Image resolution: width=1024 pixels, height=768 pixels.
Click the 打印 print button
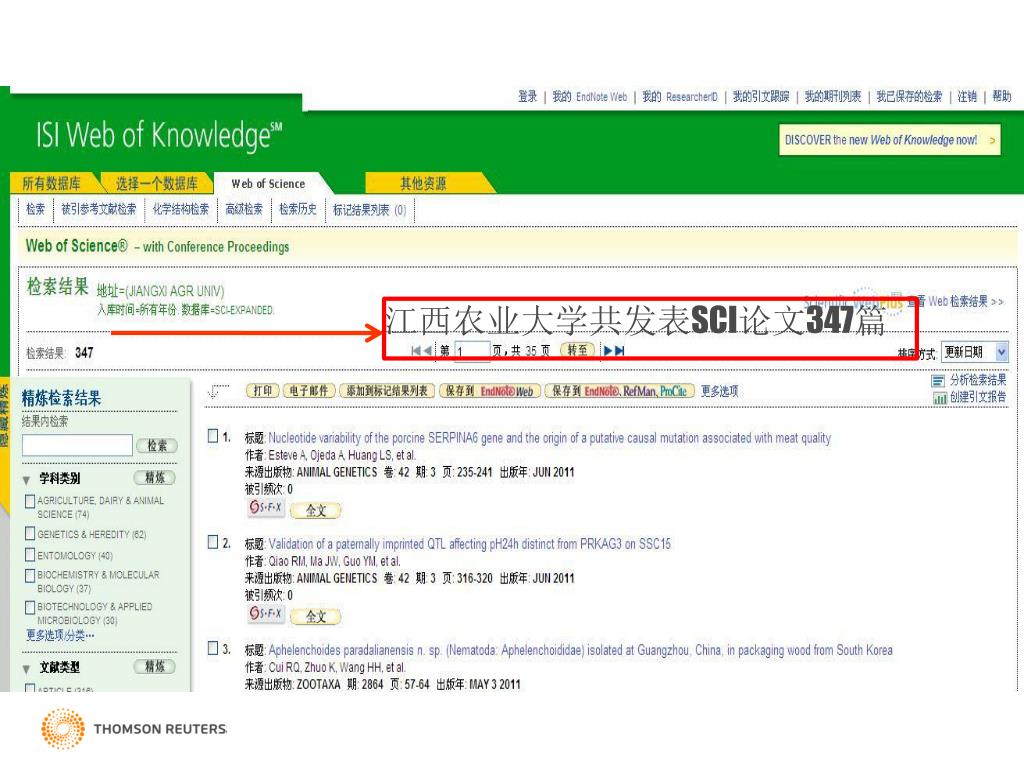pos(263,391)
